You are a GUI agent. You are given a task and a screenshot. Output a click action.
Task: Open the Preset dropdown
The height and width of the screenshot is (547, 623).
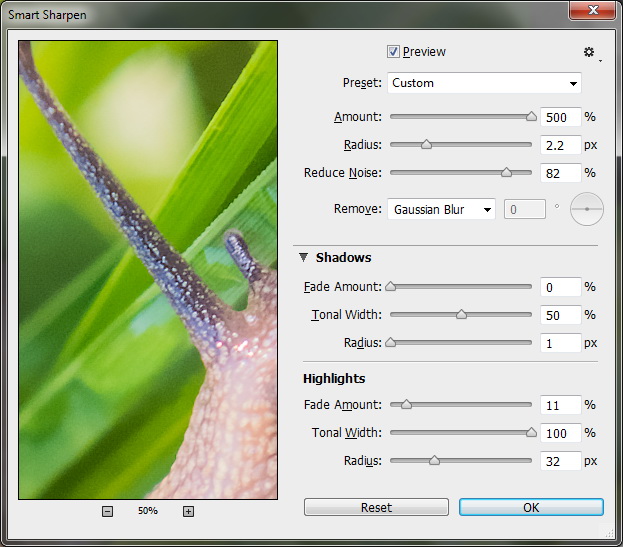click(484, 83)
